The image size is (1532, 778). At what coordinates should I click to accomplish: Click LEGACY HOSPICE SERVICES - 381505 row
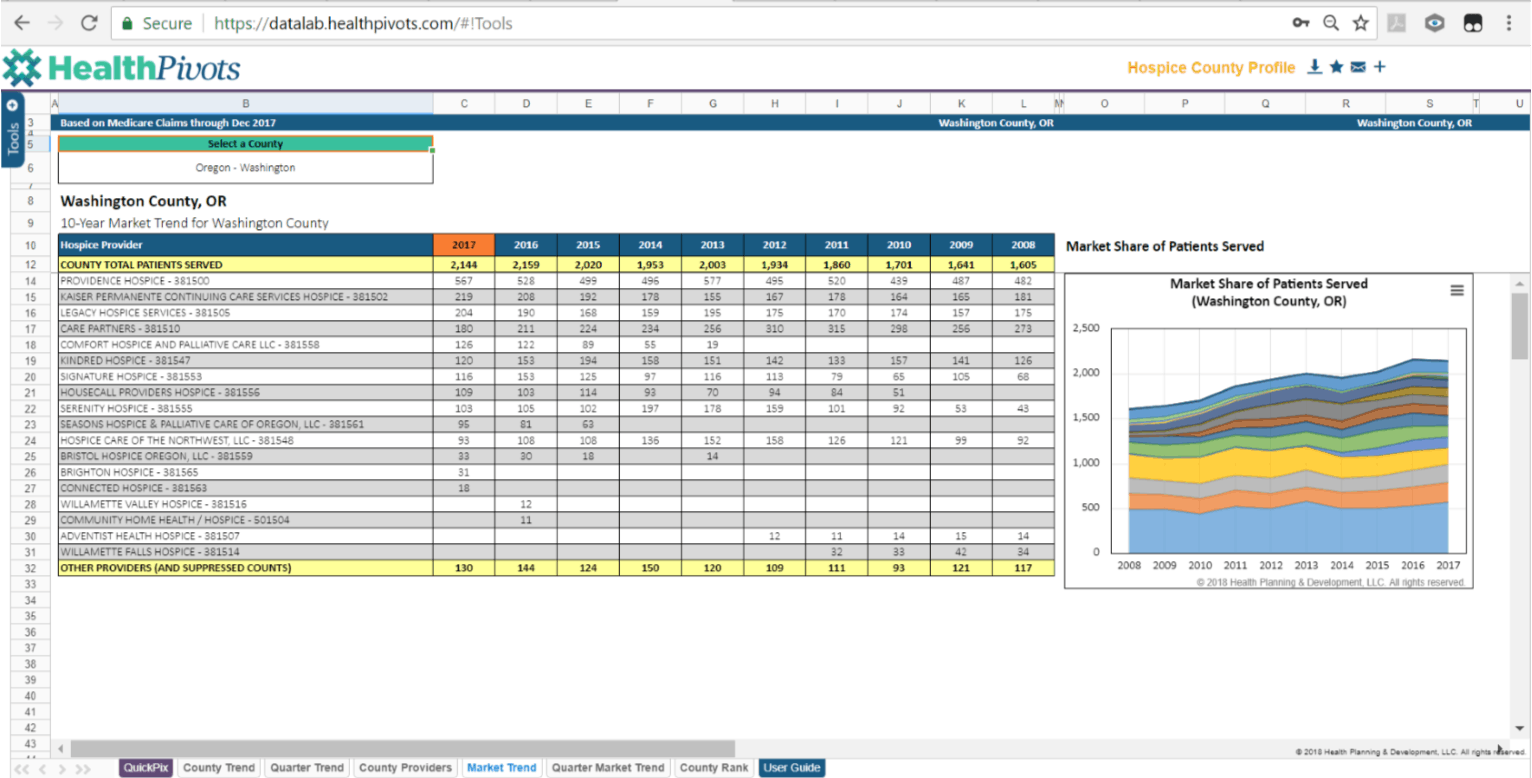coord(246,313)
